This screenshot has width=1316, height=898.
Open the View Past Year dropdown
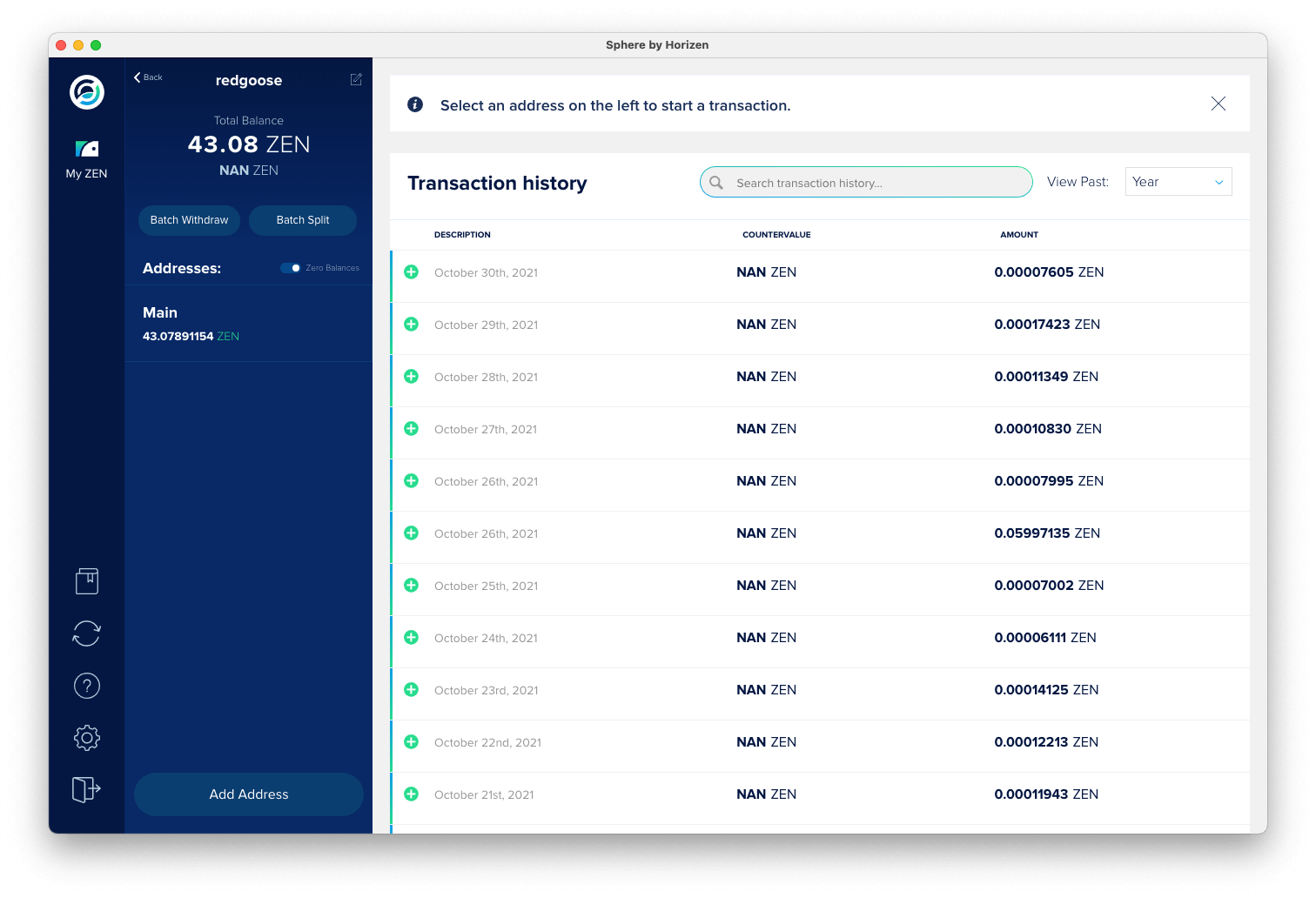point(1178,182)
